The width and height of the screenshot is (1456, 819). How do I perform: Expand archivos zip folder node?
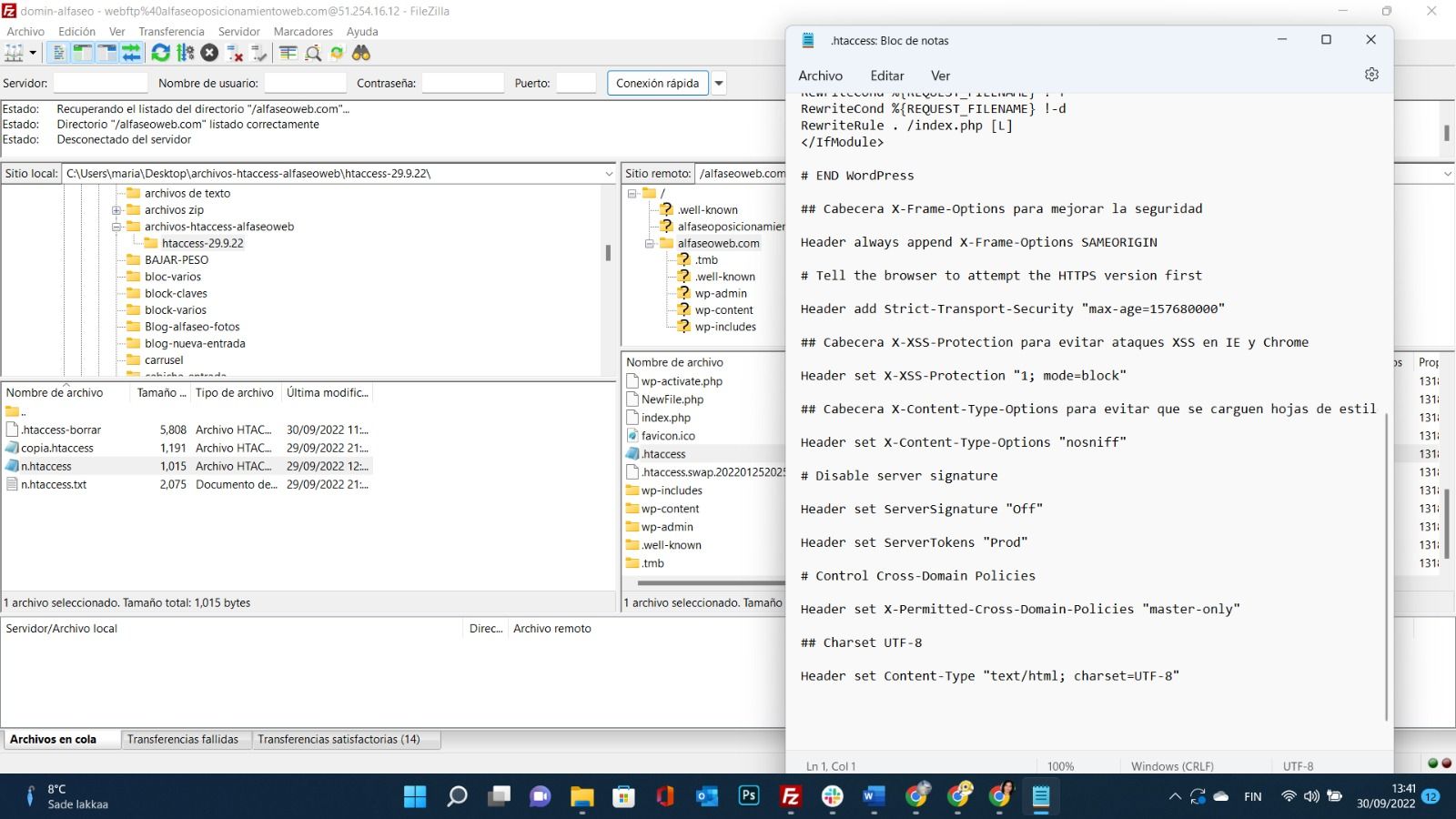116,210
